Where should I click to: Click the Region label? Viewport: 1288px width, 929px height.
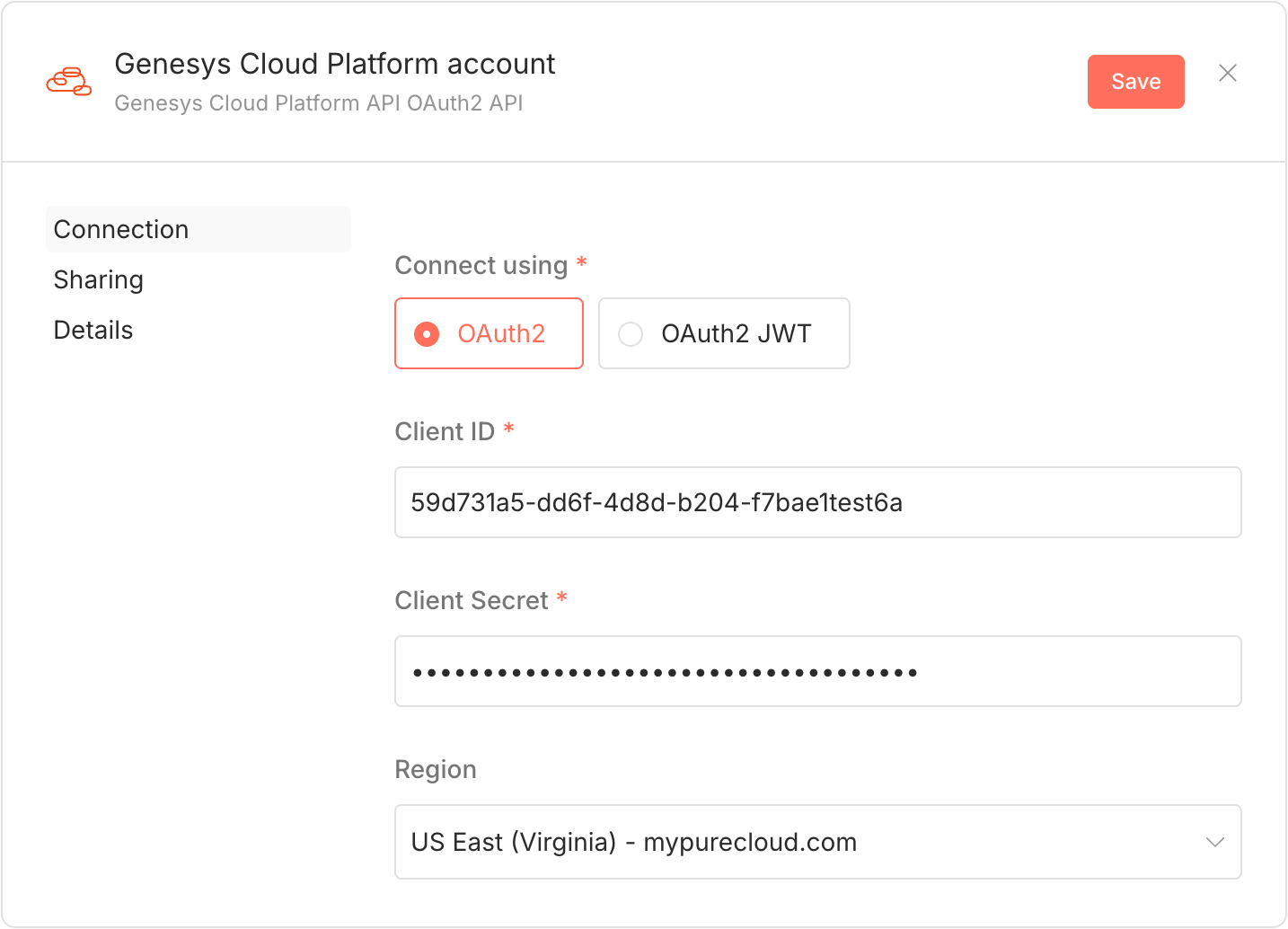(x=436, y=770)
